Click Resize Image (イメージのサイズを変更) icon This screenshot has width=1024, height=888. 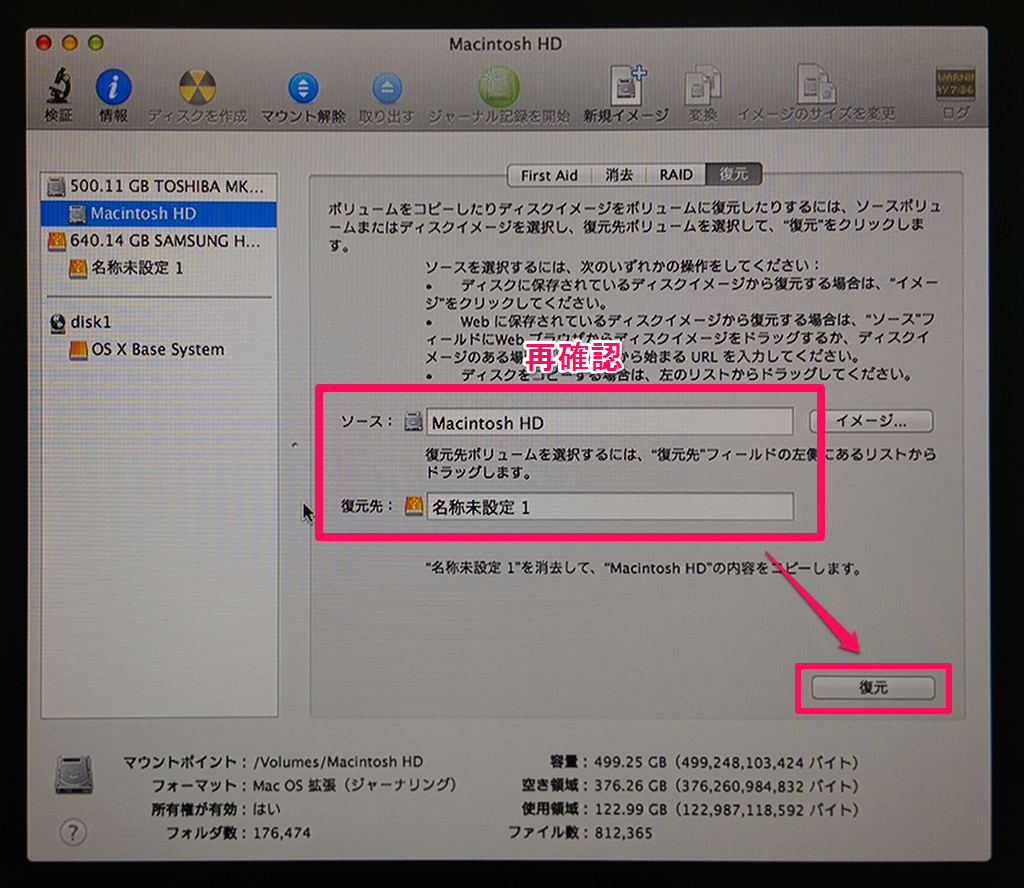pyautogui.click(x=816, y=88)
